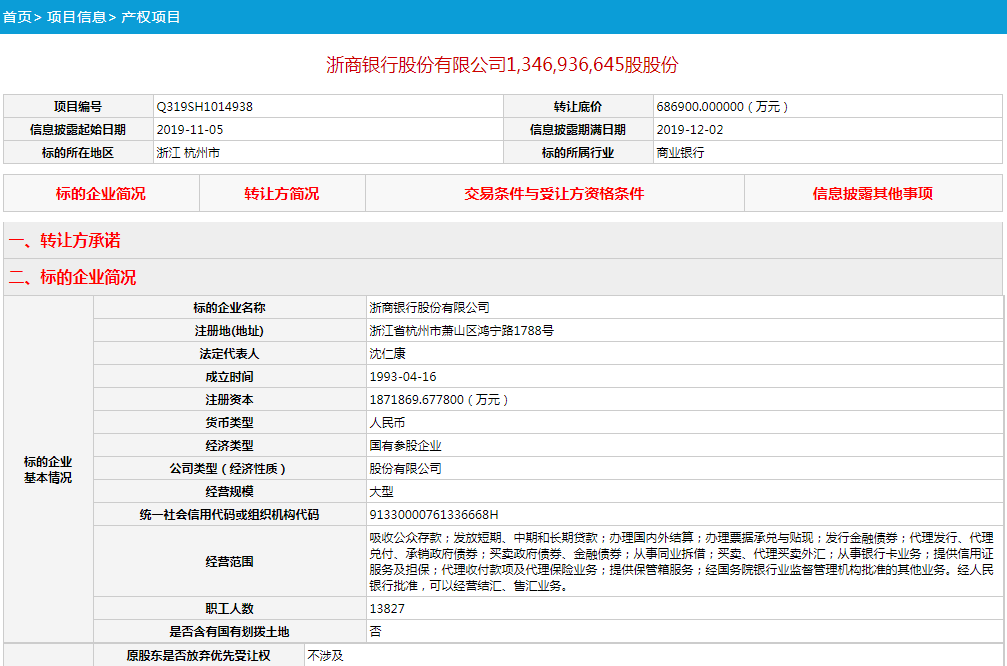The height and width of the screenshot is (666, 1007).
Task: Click 统一社会信用代码或组织机构代码 label
Action: pyautogui.click(x=229, y=514)
